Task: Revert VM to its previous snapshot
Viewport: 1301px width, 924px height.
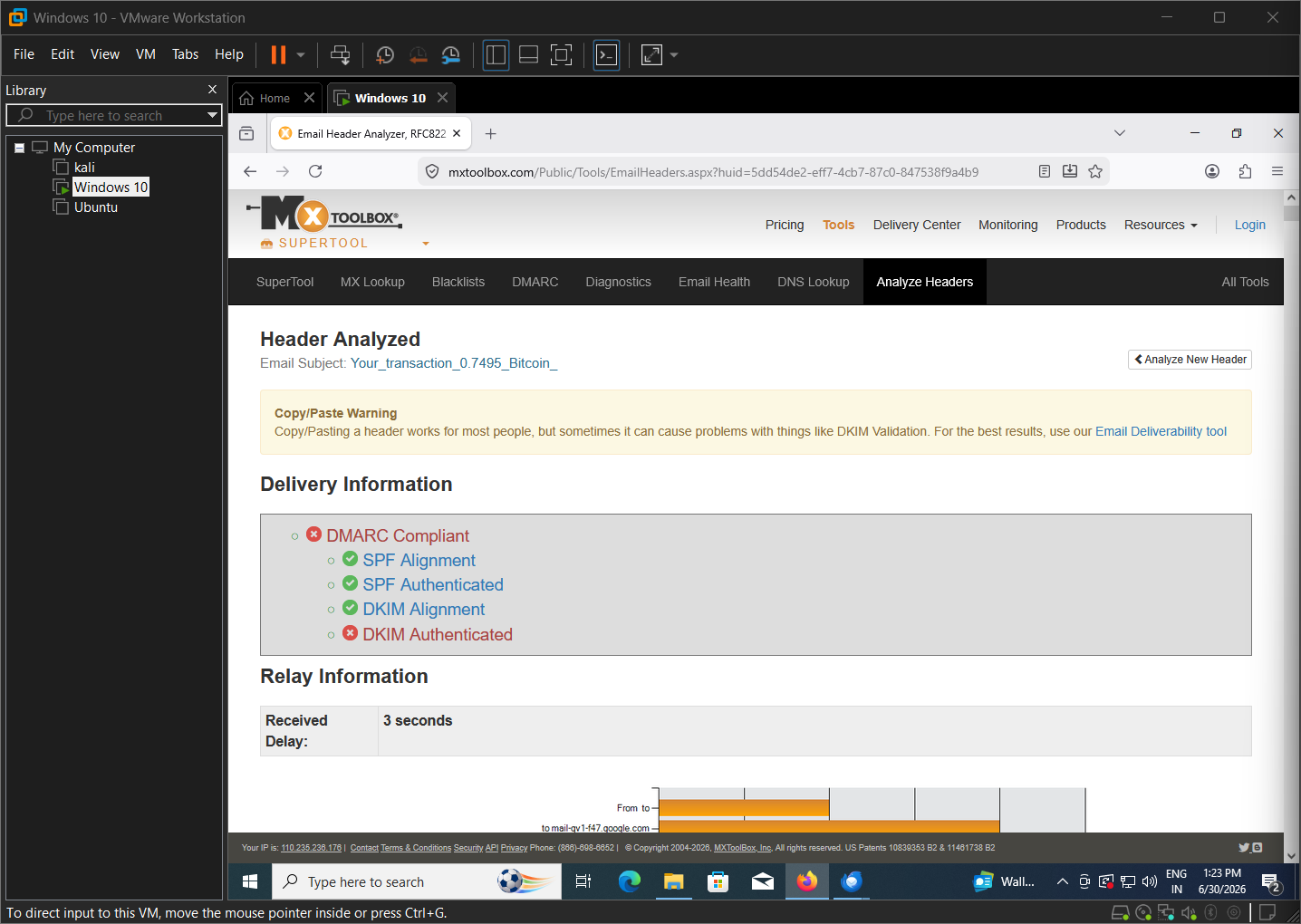Action: click(418, 55)
